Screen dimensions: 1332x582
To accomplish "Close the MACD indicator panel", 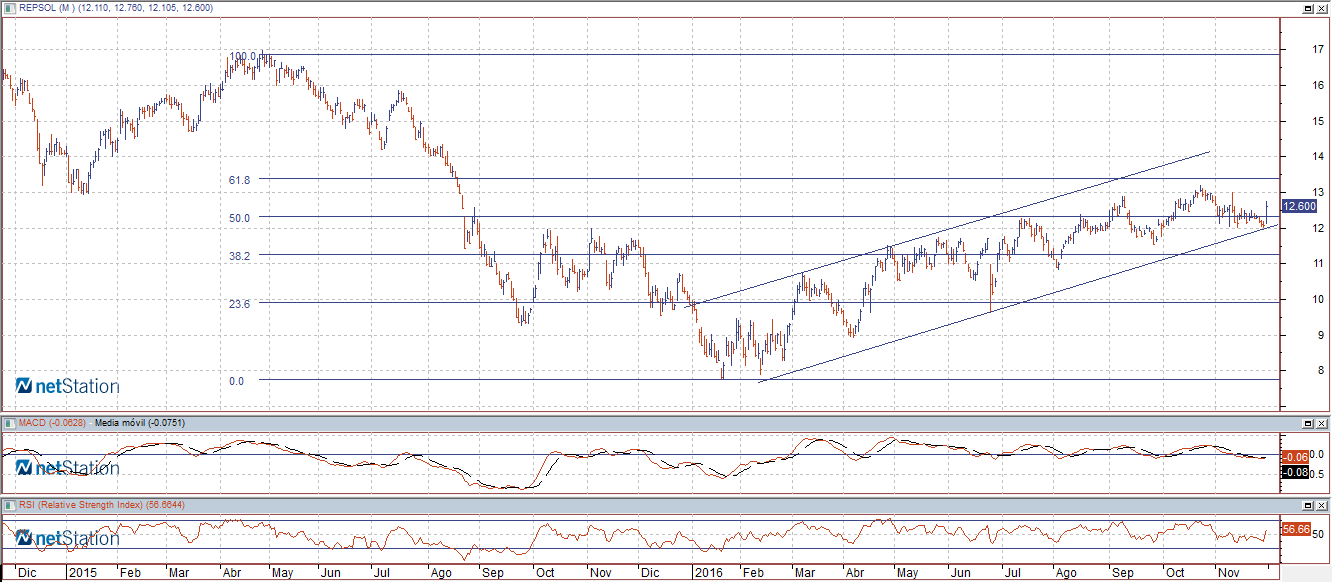I will point(1322,424).
